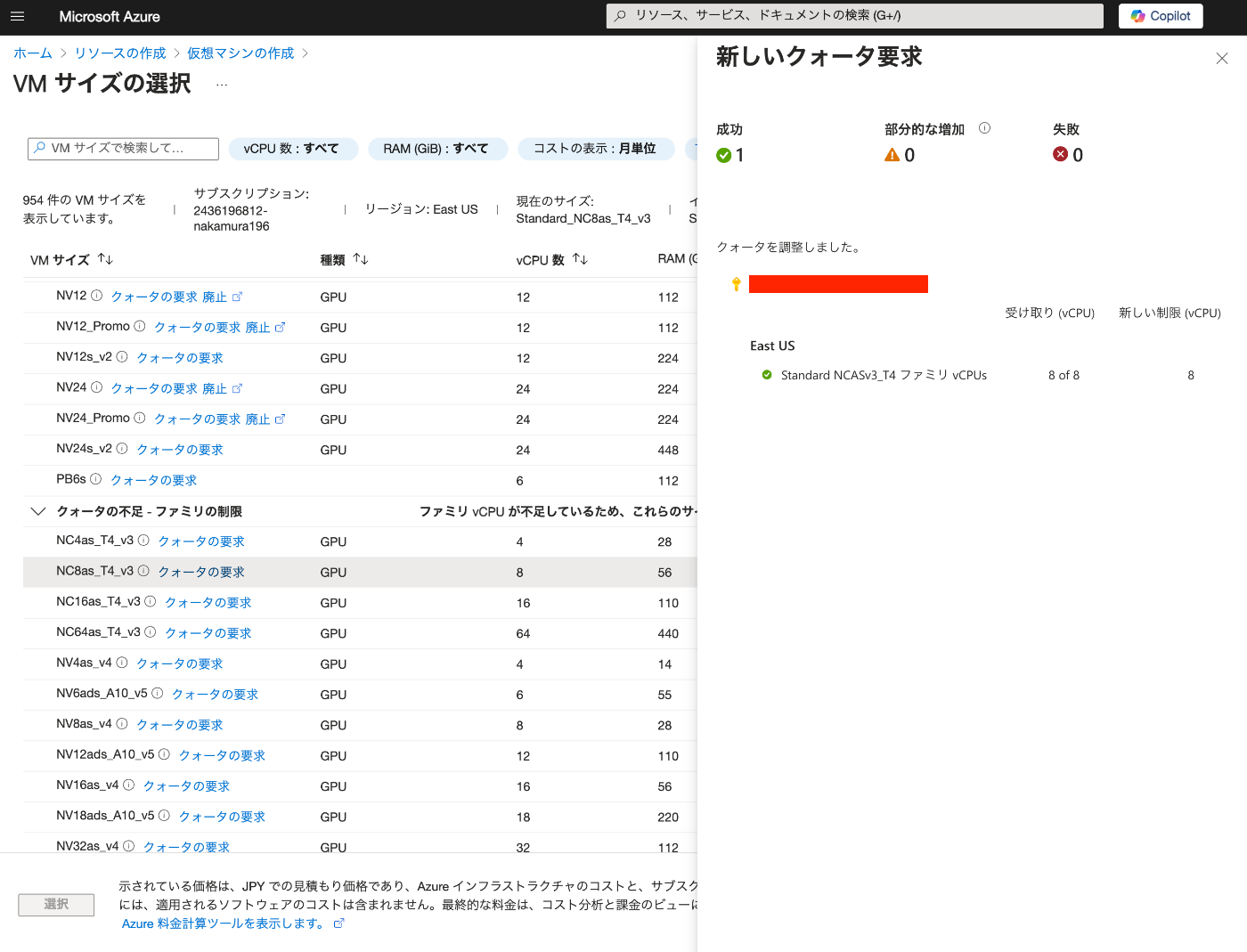
Task: Open the 廃止 link for NV24_Promo
Action: click(265, 419)
